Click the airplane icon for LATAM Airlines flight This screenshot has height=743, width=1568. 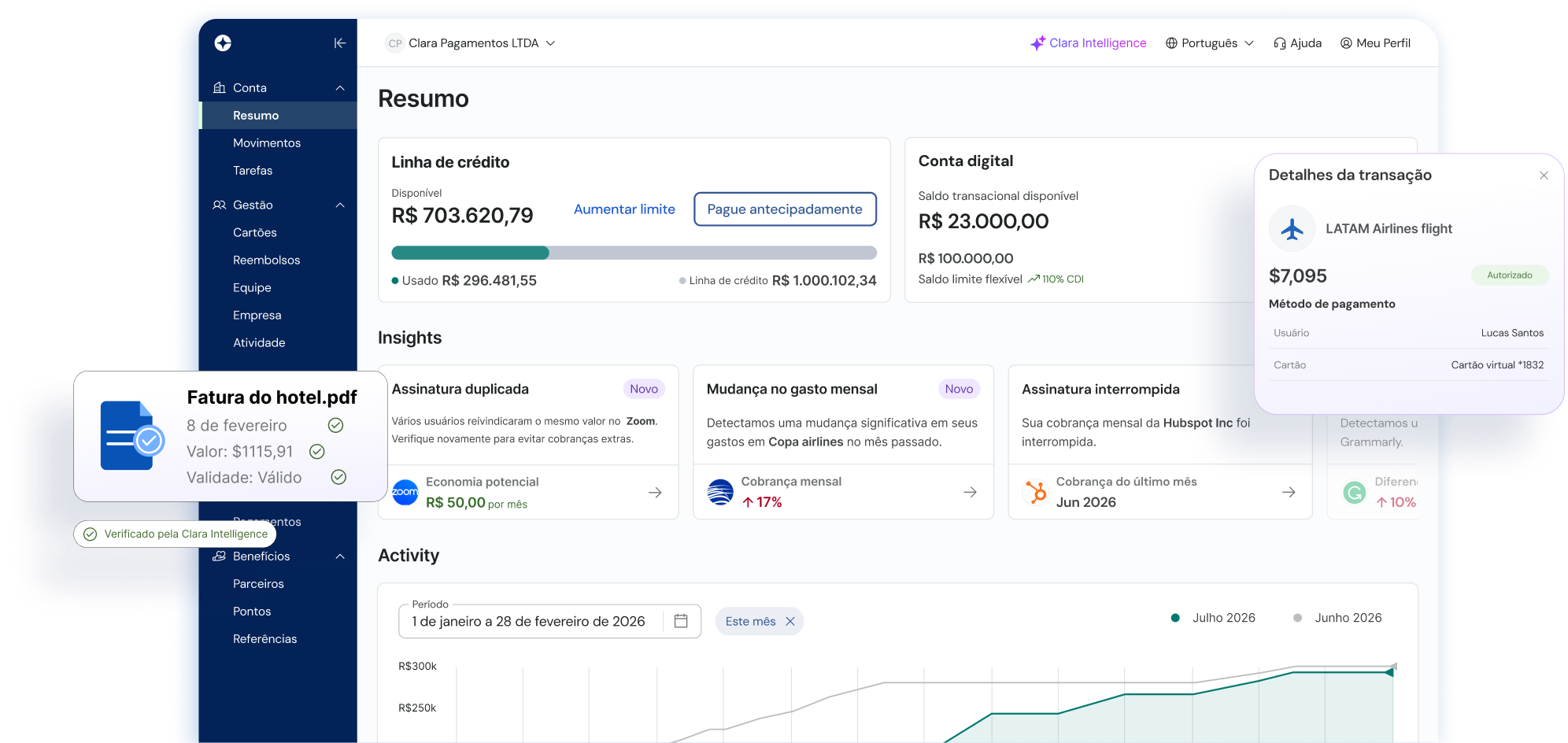point(1292,228)
